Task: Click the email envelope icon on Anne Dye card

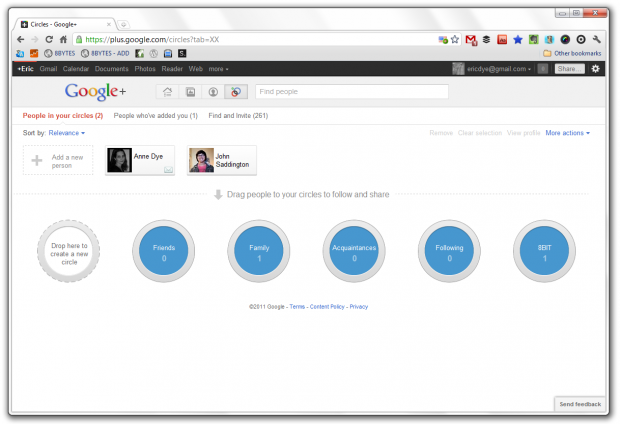Action: coord(168,170)
